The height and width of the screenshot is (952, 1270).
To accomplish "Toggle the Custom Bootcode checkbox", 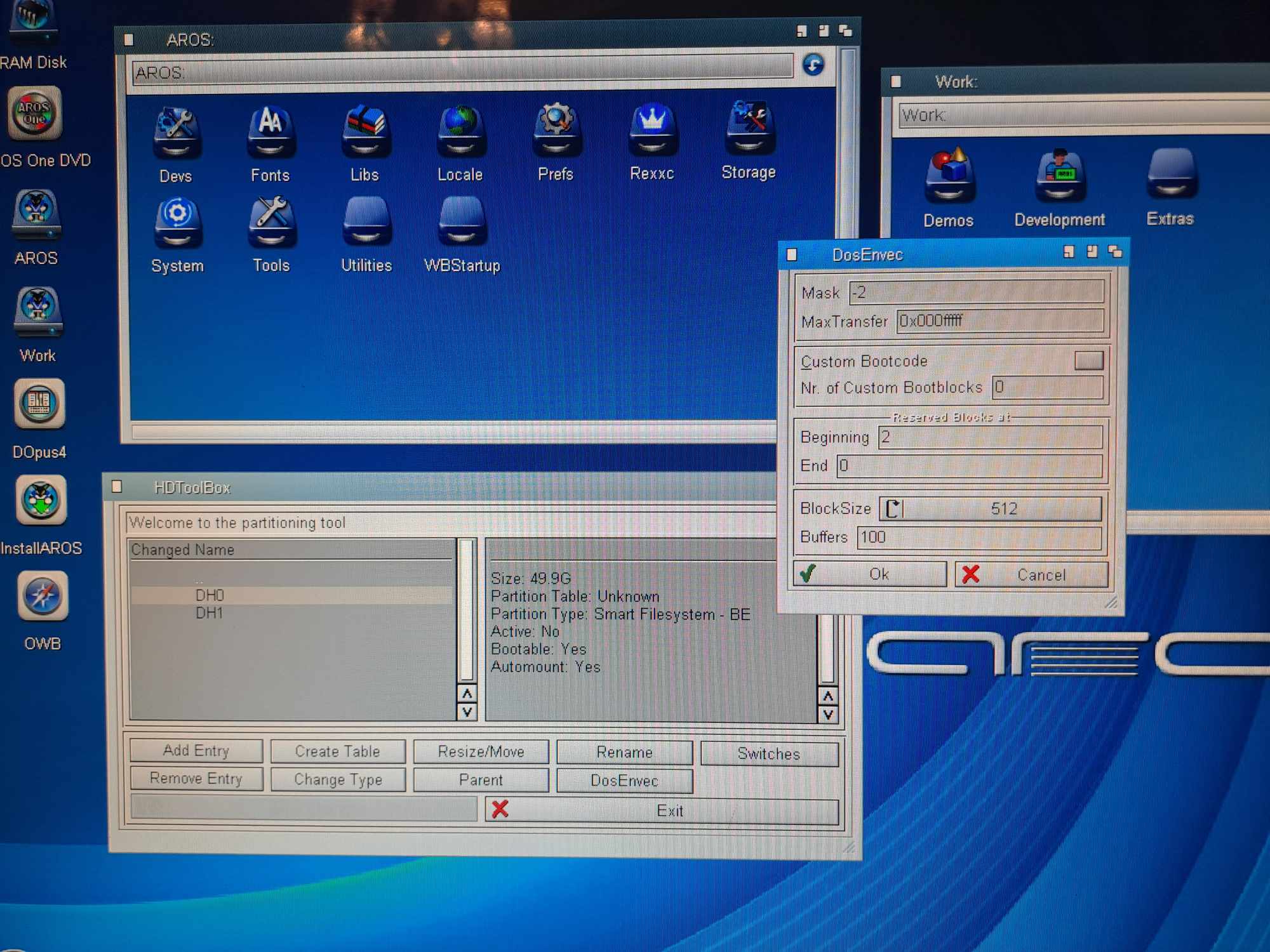I will tap(1088, 360).
